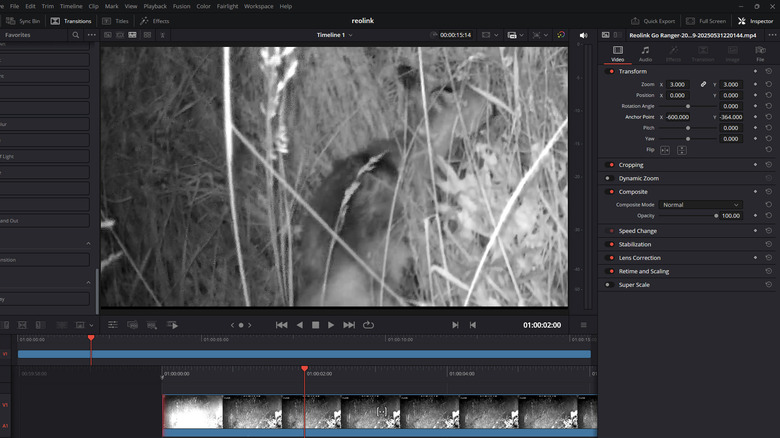
Task: Jump to the last frame
Action: (x=349, y=325)
